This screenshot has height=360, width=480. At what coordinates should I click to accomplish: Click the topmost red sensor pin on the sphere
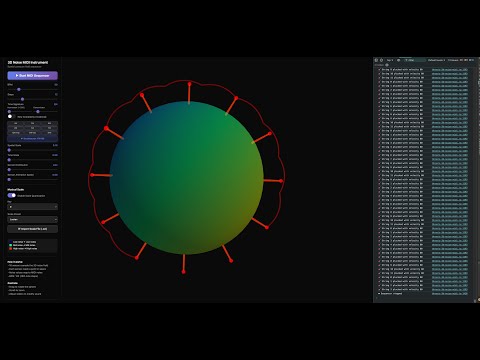[x=189, y=84]
